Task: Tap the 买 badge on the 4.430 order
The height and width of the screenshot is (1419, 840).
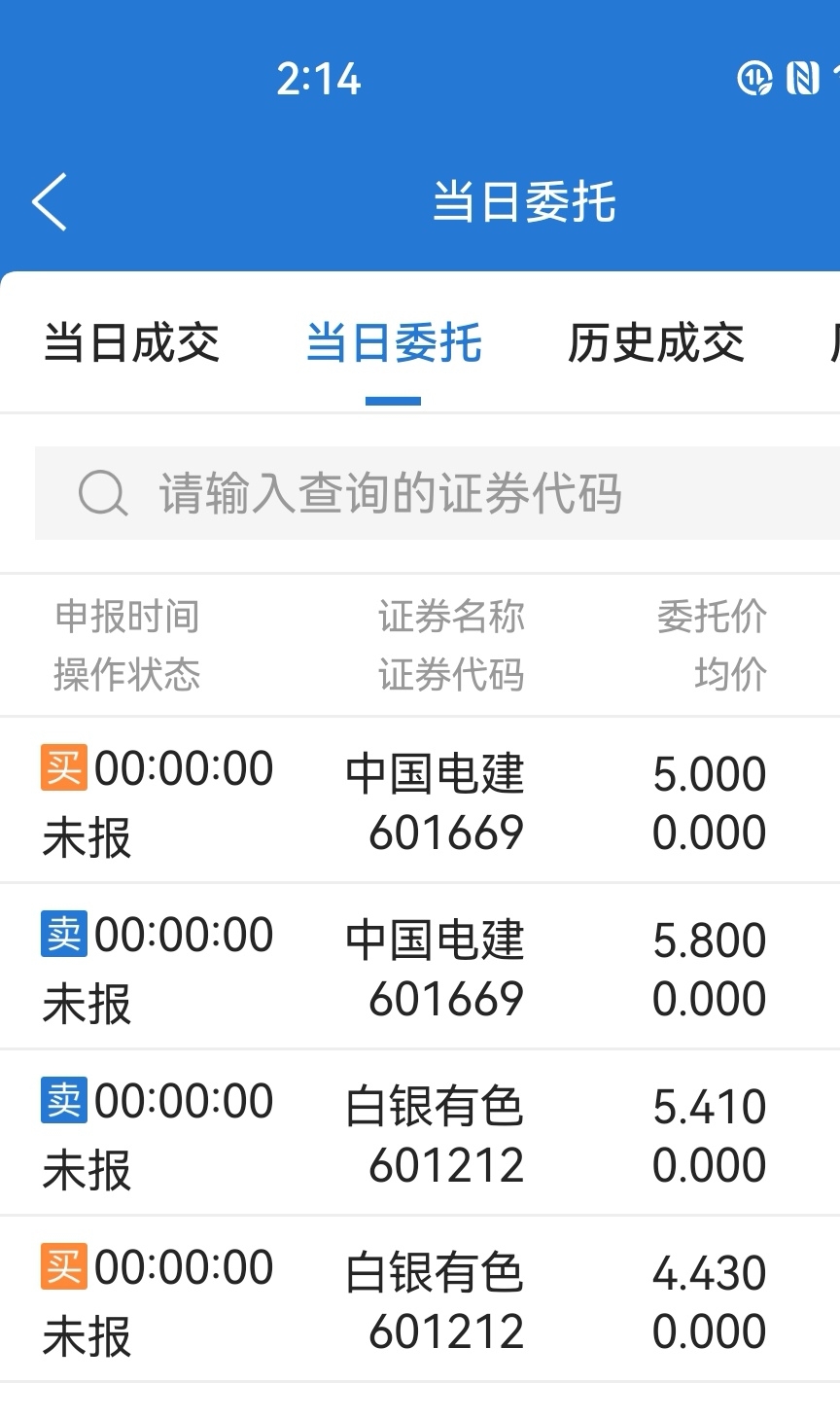Action: click(x=64, y=1266)
